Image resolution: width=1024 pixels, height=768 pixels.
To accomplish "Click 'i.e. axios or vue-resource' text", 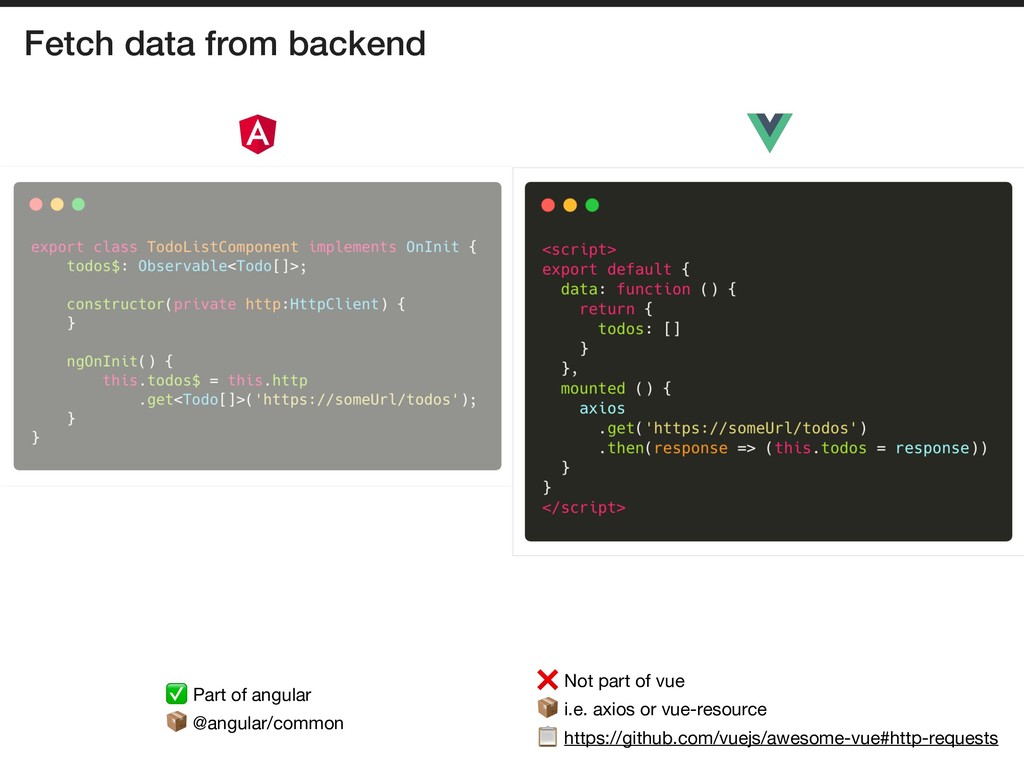I will (665, 709).
